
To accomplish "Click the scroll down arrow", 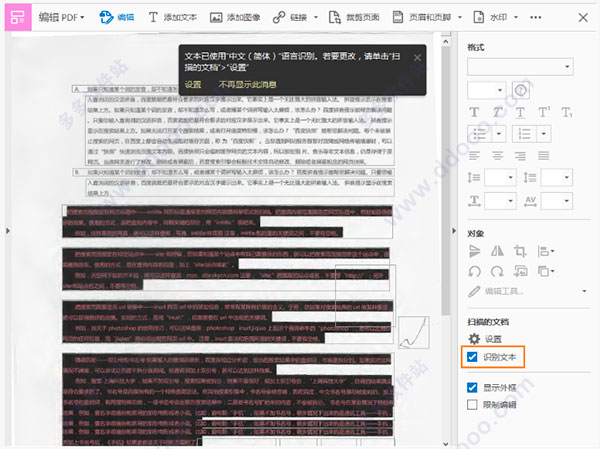I will 445,444.
